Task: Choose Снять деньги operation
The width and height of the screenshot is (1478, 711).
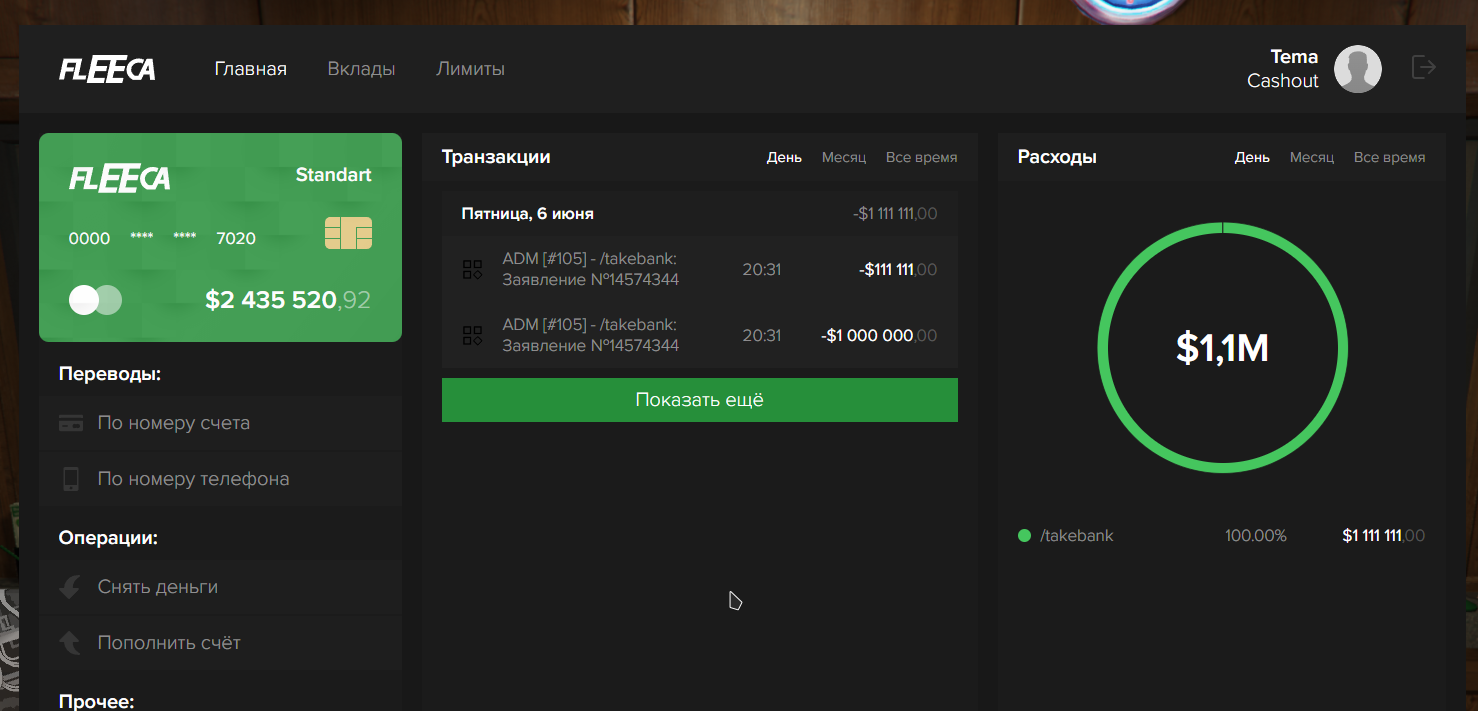Action: click(220, 587)
